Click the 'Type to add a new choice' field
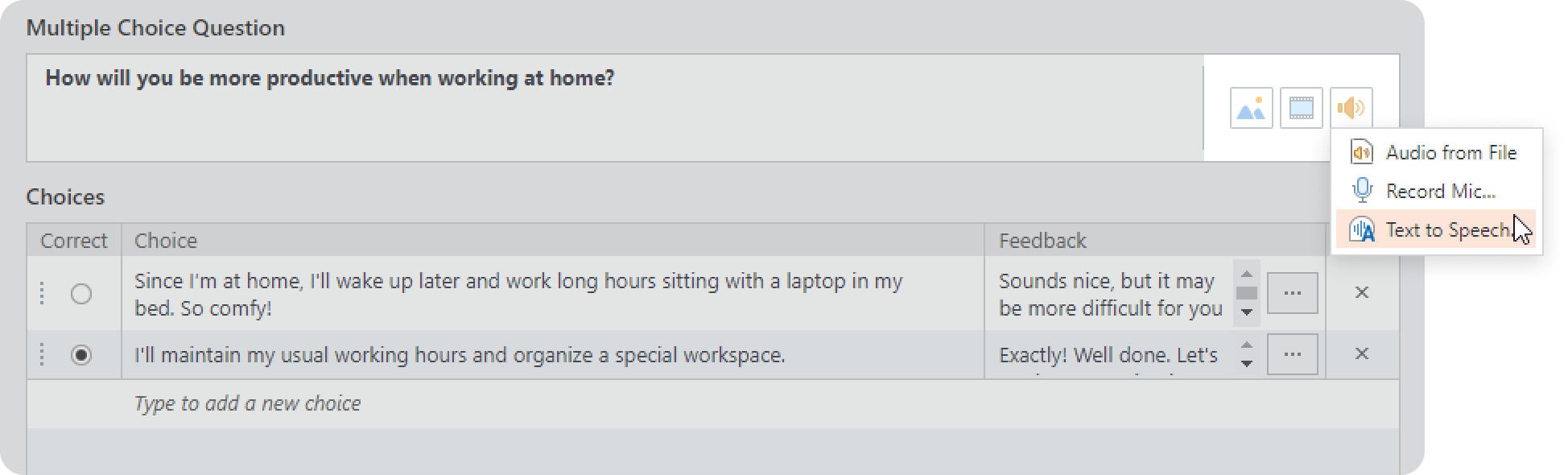 (x=712, y=403)
